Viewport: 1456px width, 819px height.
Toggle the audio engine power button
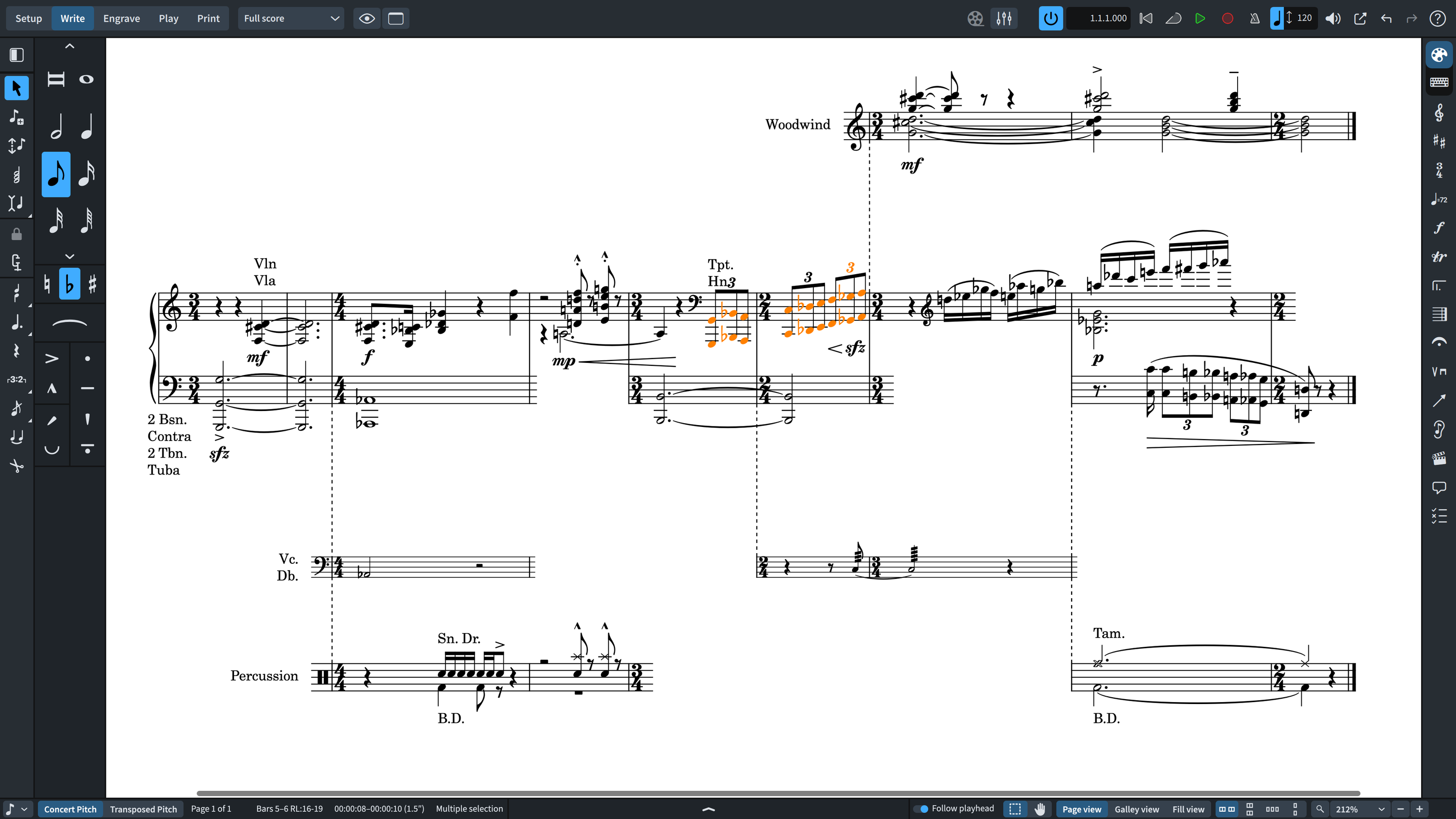(x=1050, y=18)
